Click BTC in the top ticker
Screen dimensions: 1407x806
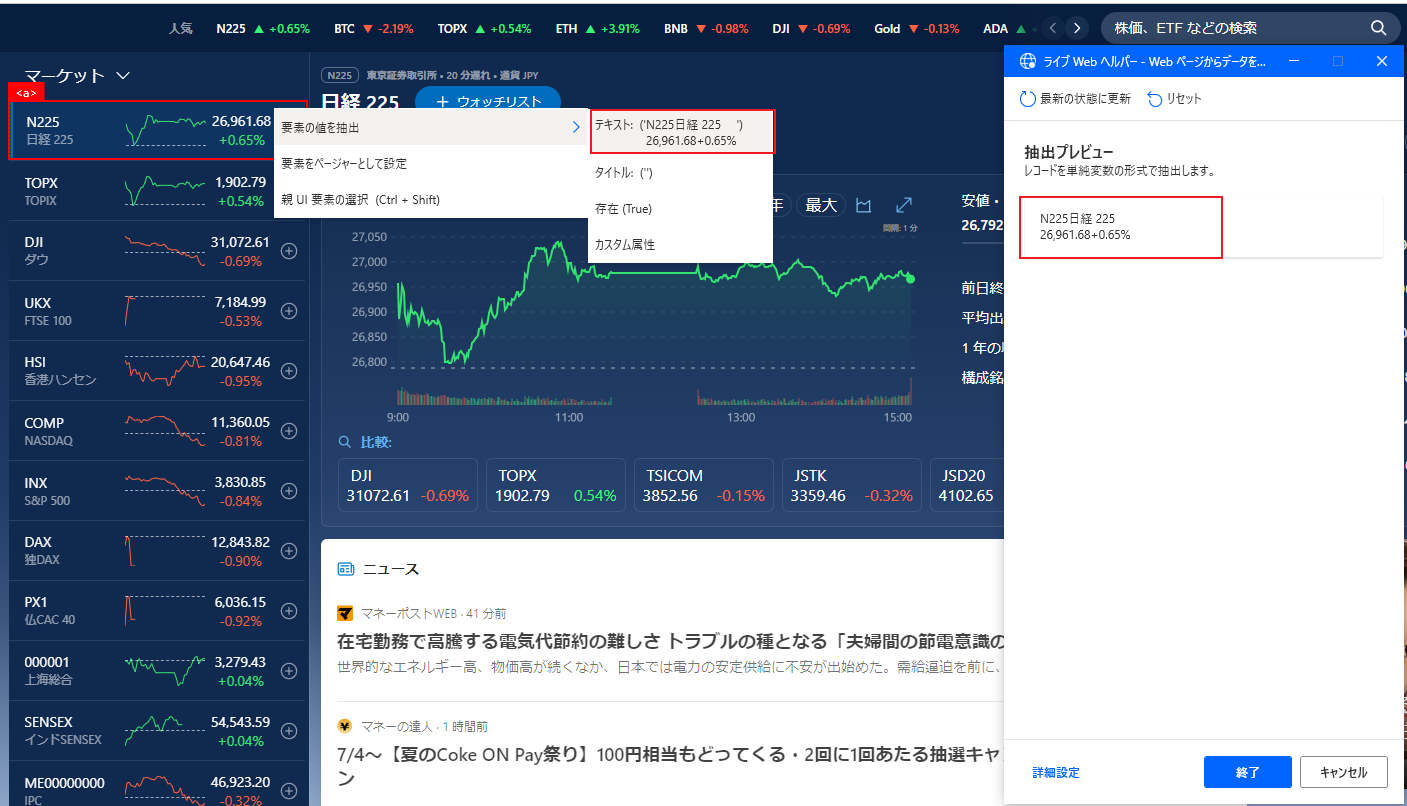374,29
